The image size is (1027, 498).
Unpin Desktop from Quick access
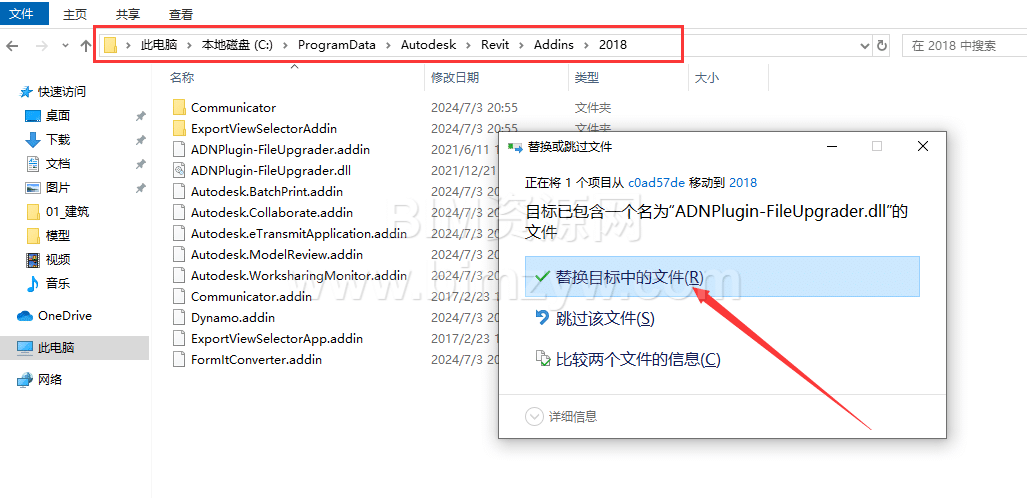(x=140, y=116)
